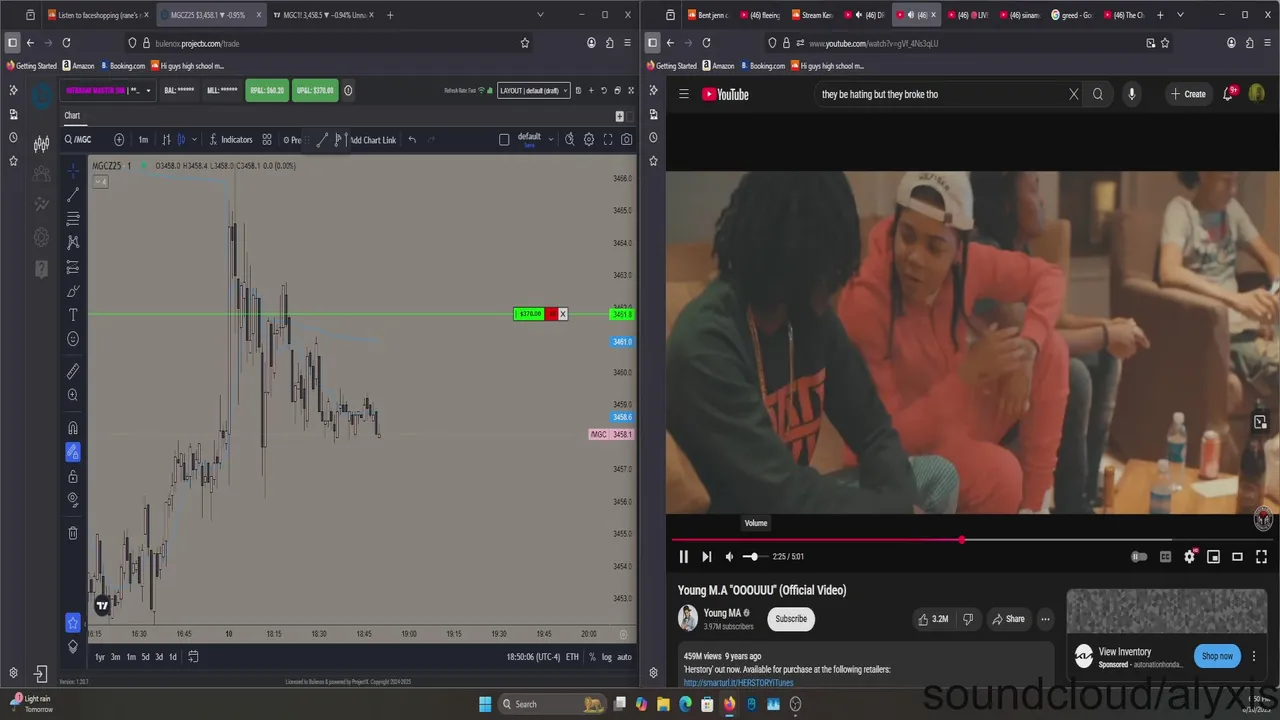The height and width of the screenshot is (720, 1280).
Task: Toggle auto scale on the chart
Action: click(x=624, y=657)
